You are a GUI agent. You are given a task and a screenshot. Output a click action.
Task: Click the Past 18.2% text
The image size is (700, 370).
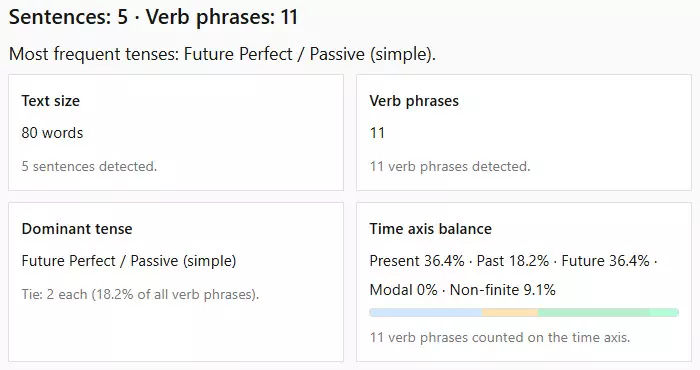512,261
